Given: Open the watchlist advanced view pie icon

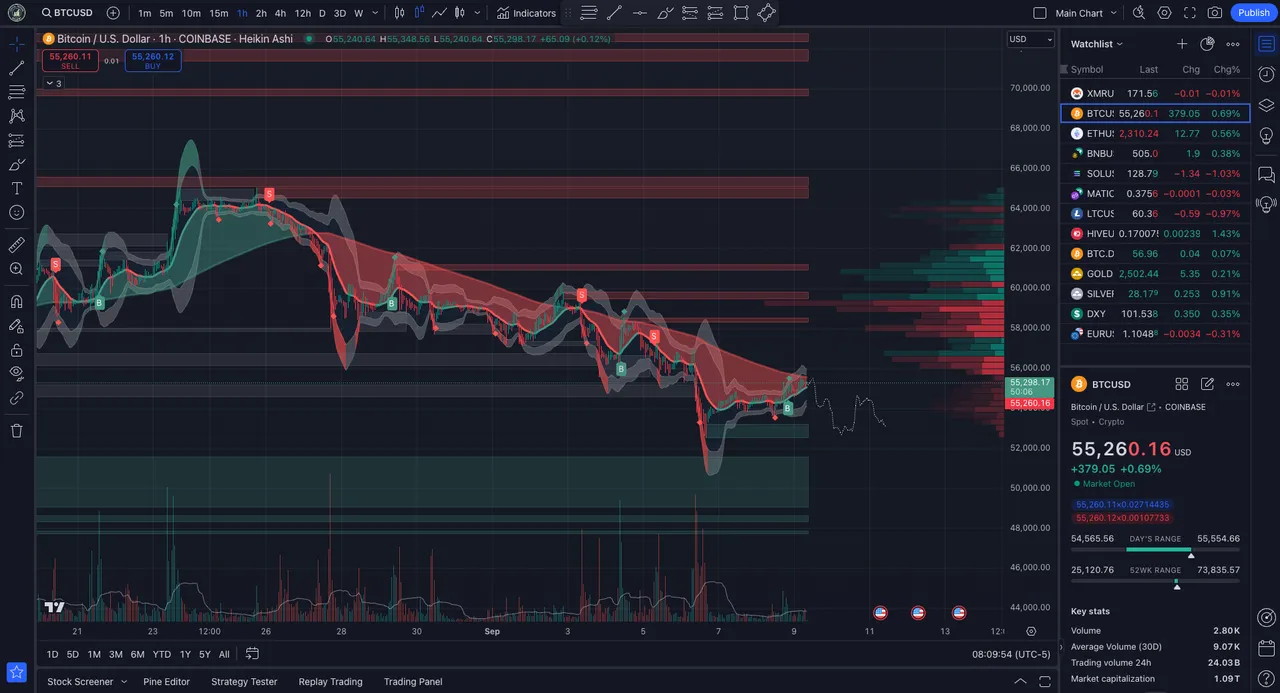Looking at the screenshot, I should click(x=1207, y=44).
